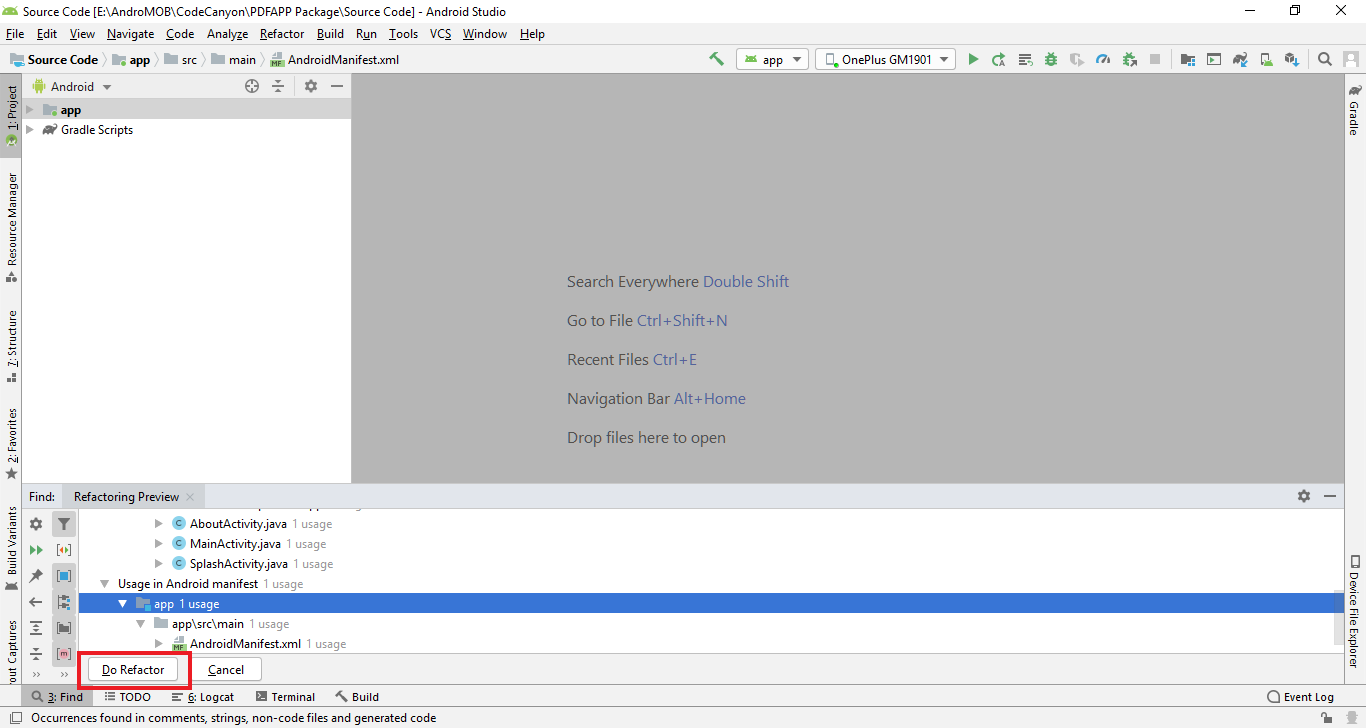Pin the Refactoring Preview tab
The height and width of the screenshot is (728, 1366).
click(36, 576)
